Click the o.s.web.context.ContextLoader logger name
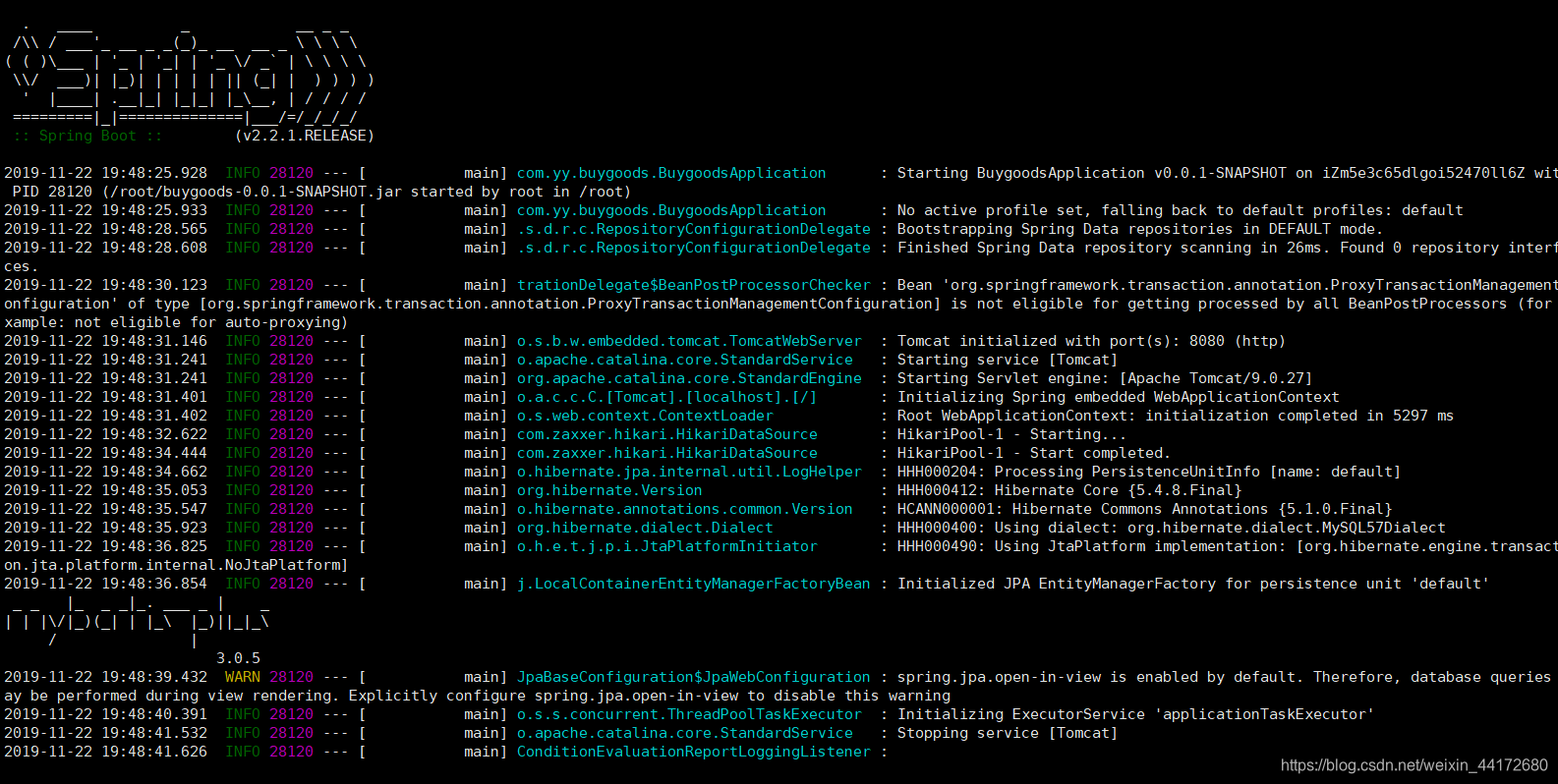1558x784 pixels. pos(645,416)
